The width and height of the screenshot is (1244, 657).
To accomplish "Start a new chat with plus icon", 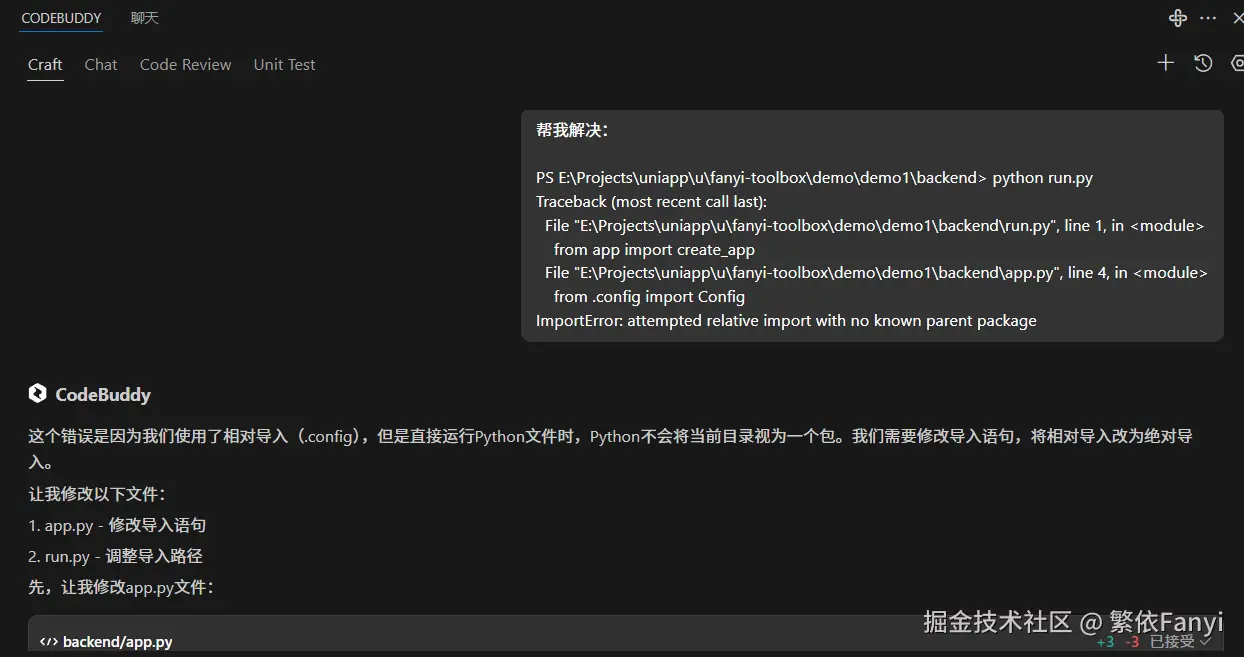I will pyautogui.click(x=1165, y=63).
